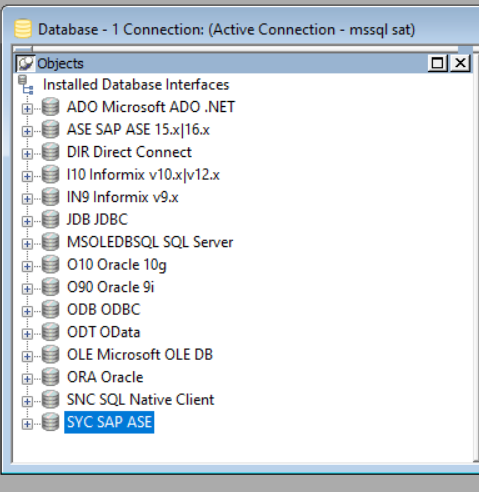Image resolution: width=479 pixels, height=492 pixels.
Task: Expand the SNC SQL Native Client node
Action: click(27, 401)
